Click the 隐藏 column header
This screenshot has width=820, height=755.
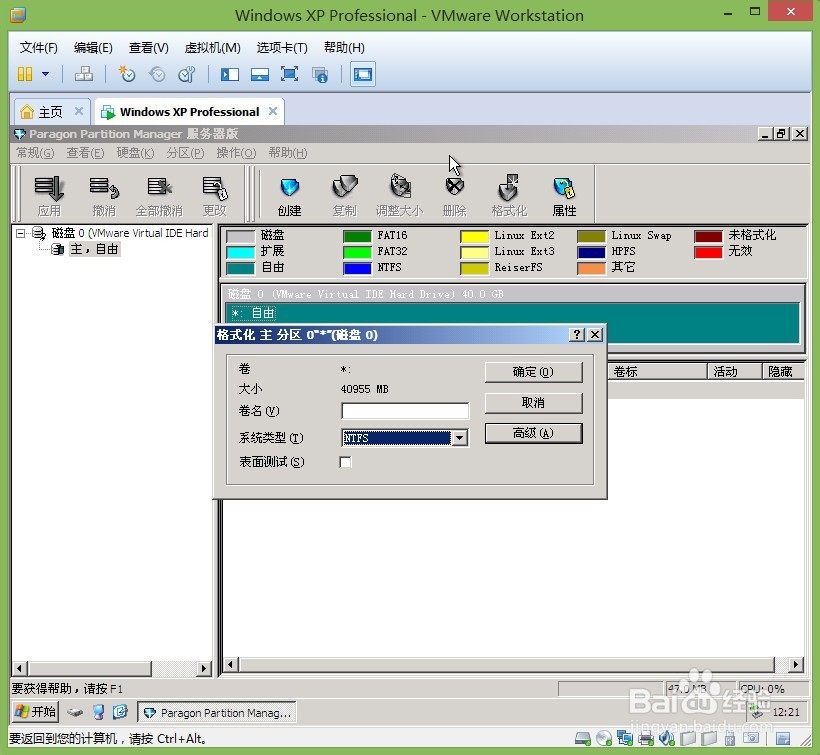782,372
